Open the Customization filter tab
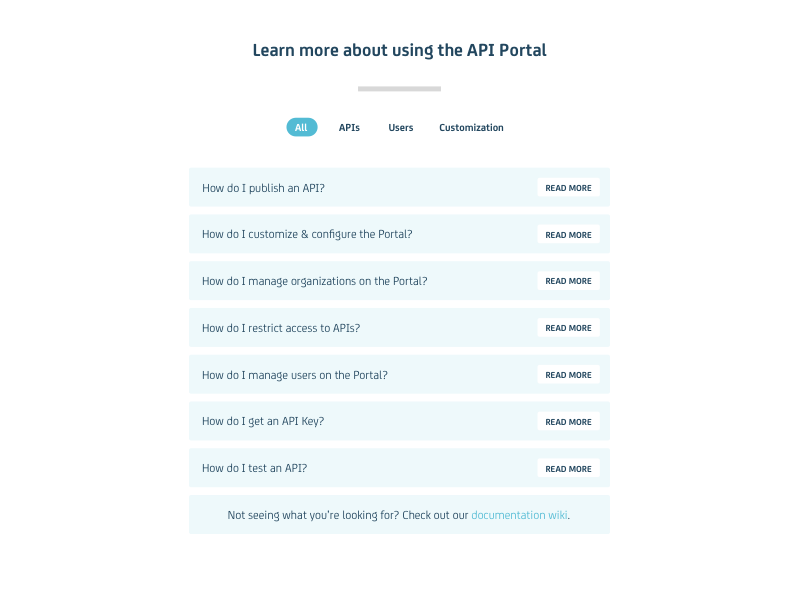 [x=471, y=127]
